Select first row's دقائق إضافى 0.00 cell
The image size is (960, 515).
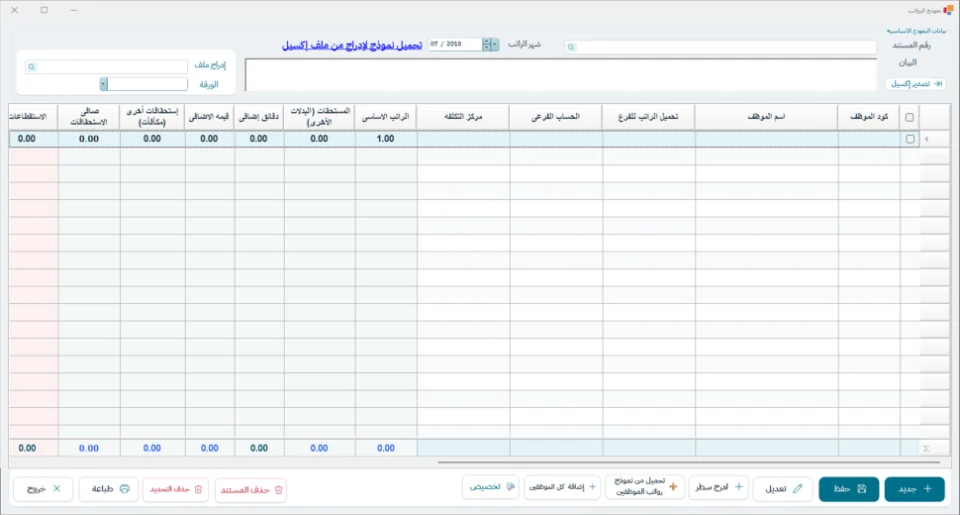click(x=259, y=139)
